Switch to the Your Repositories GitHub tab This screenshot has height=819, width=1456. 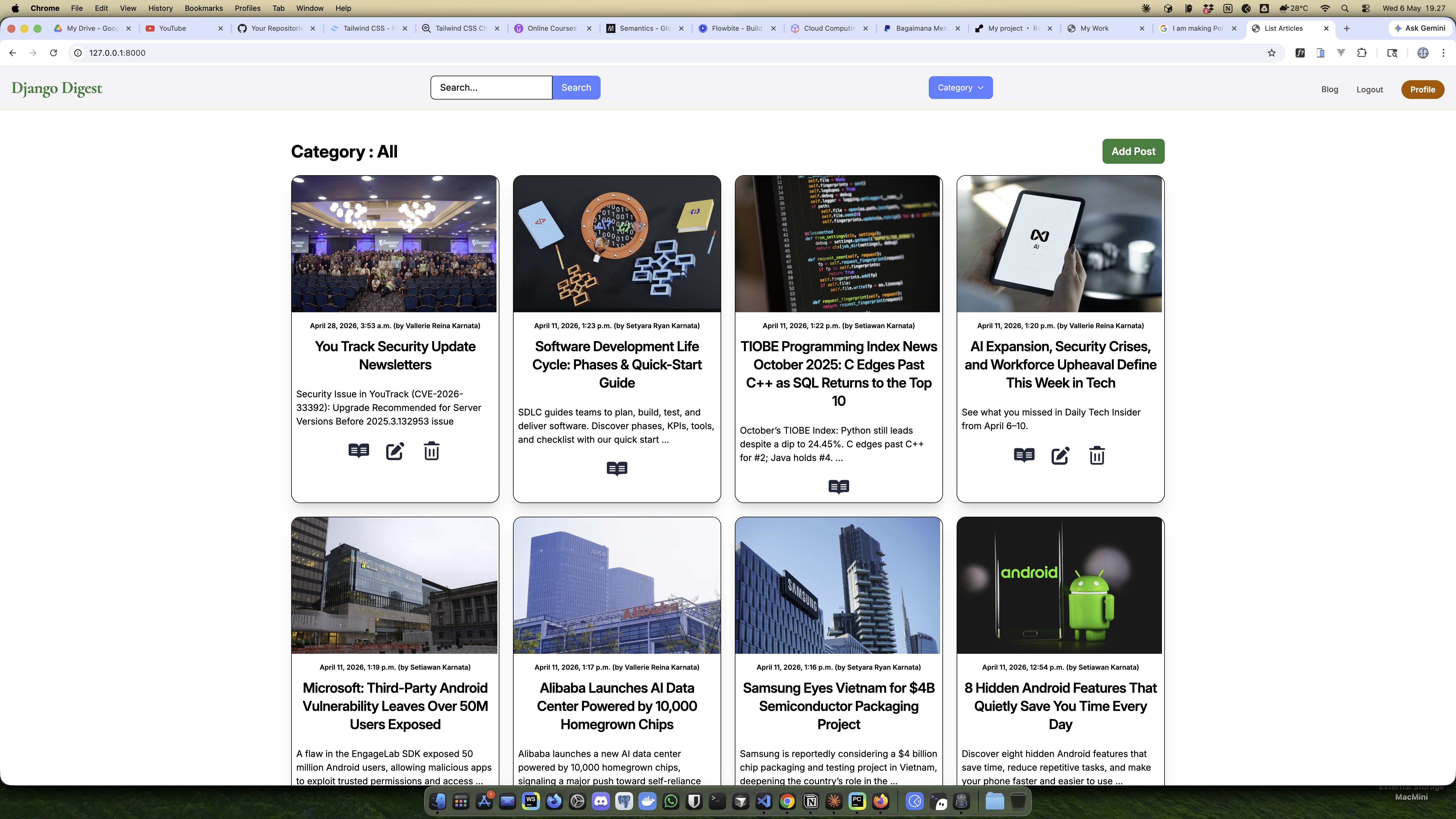pyautogui.click(x=276, y=28)
